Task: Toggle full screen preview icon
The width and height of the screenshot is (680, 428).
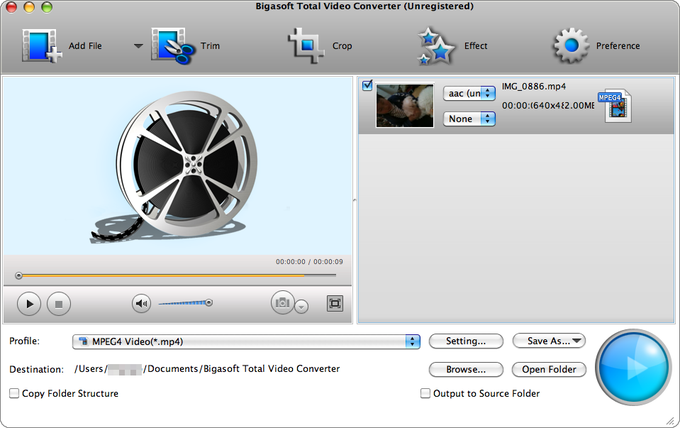Action: coord(335,304)
